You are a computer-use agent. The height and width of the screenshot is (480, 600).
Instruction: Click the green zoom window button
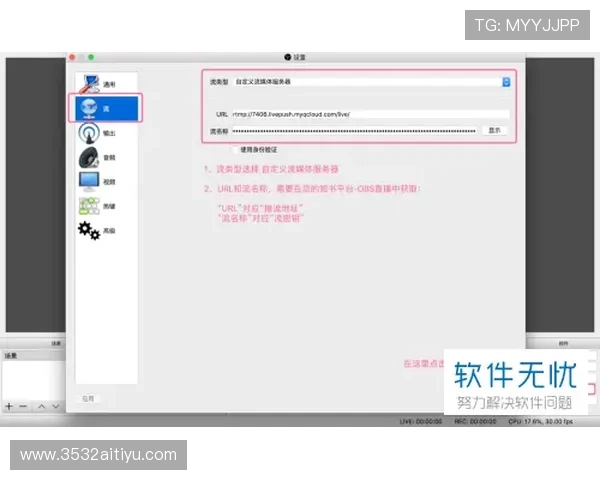[x=91, y=57]
